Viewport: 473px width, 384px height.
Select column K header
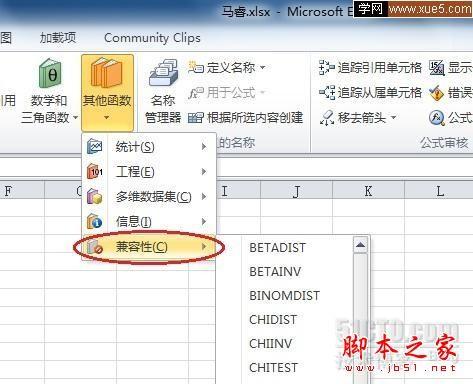coord(368,191)
